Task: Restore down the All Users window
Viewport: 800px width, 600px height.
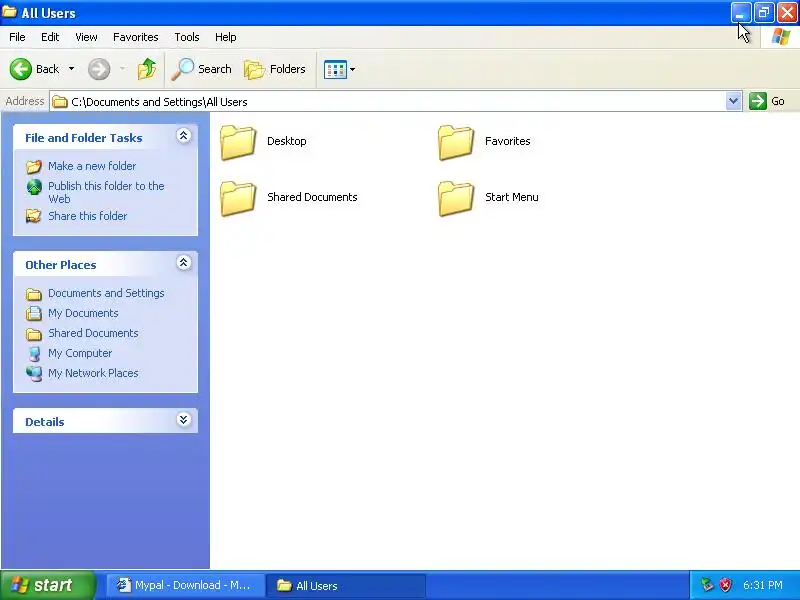Action: [764, 13]
